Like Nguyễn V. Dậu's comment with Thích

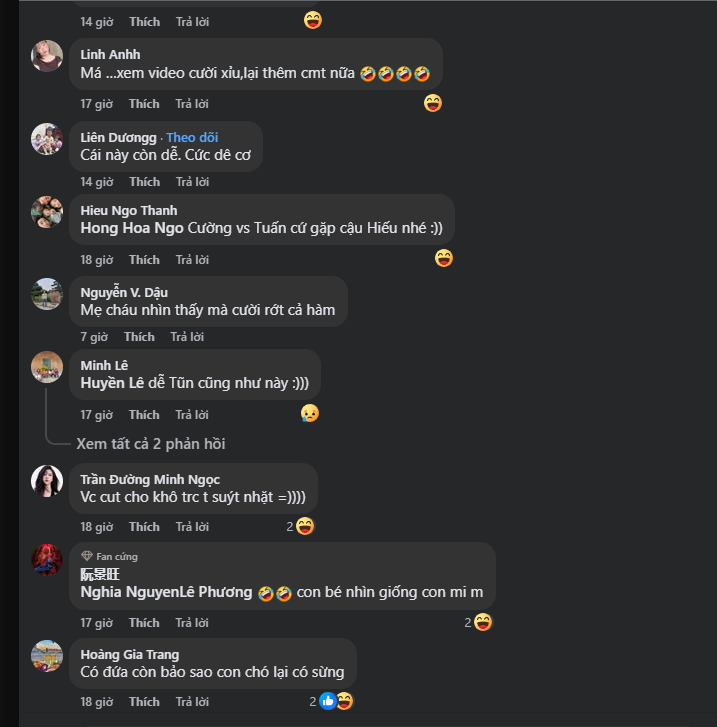point(139,337)
